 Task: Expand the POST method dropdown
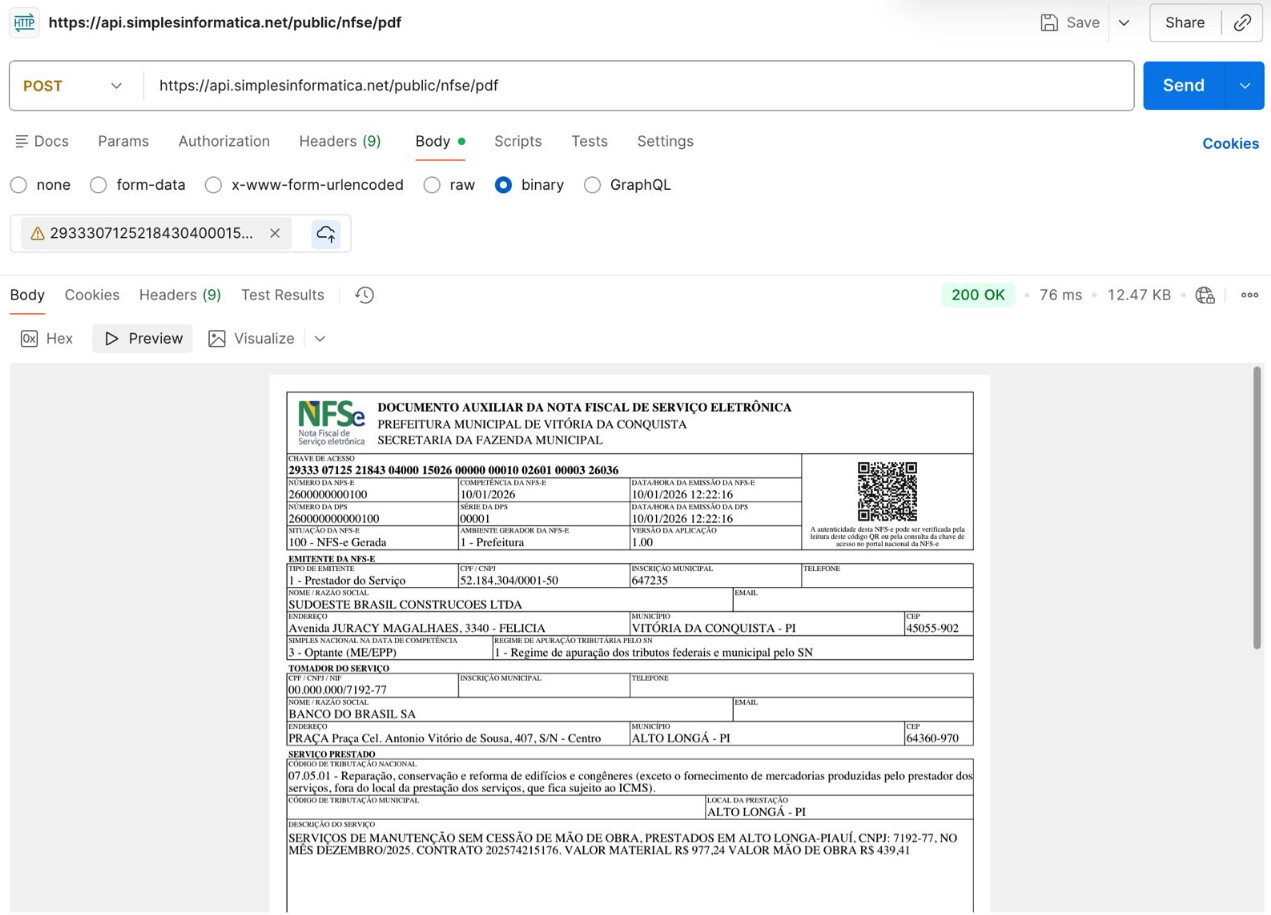(73, 86)
